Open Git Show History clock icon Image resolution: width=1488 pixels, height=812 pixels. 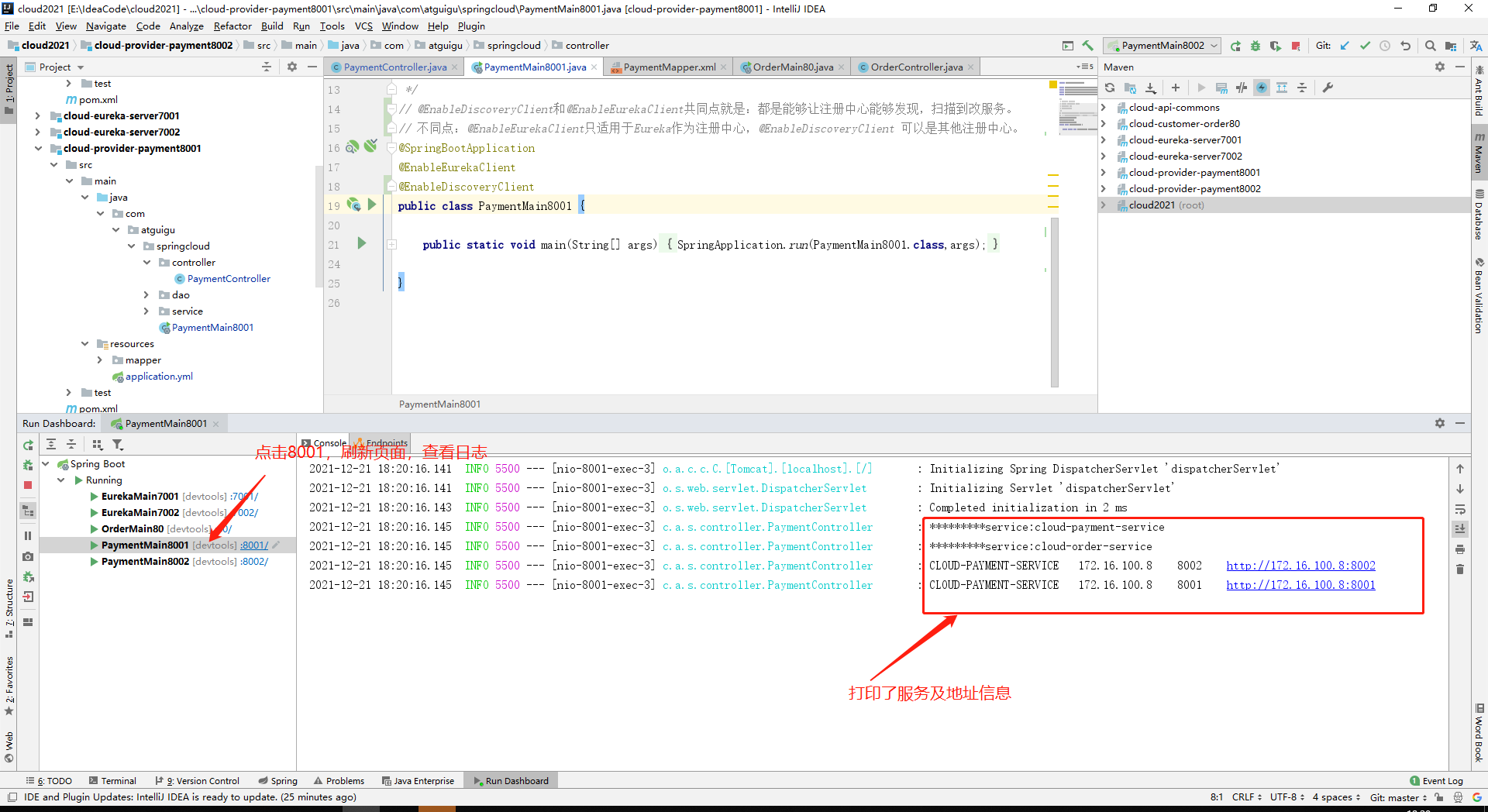tap(1385, 46)
